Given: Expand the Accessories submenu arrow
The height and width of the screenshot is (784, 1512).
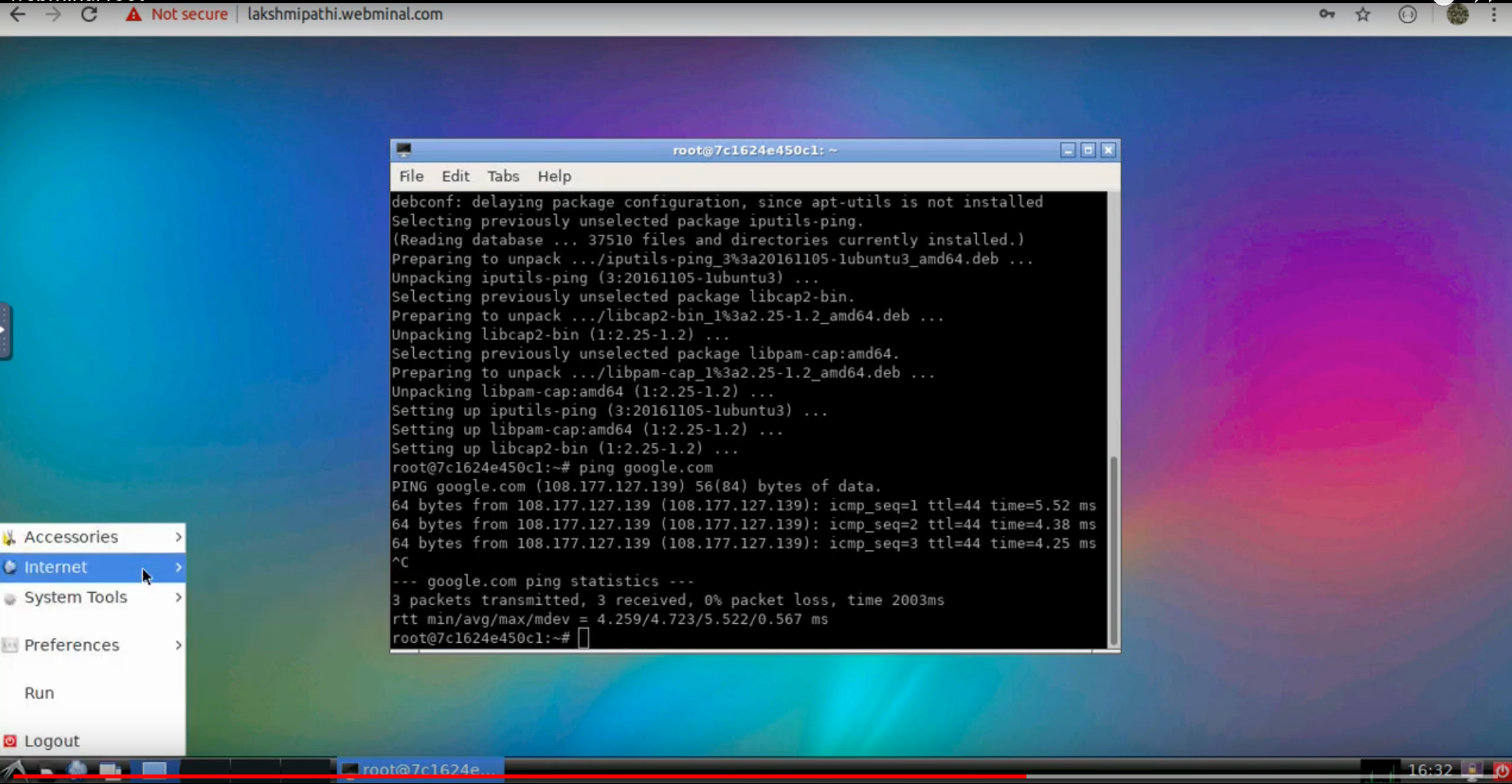Looking at the screenshot, I should [x=178, y=537].
